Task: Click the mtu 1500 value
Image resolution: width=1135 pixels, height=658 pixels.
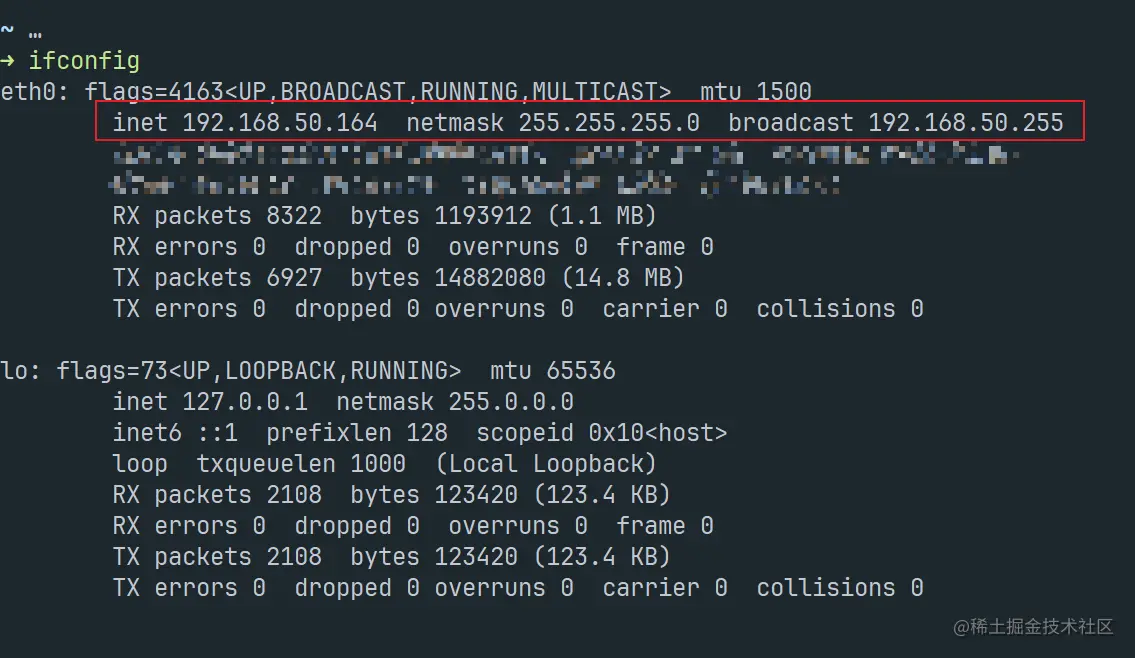Action: 756,92
